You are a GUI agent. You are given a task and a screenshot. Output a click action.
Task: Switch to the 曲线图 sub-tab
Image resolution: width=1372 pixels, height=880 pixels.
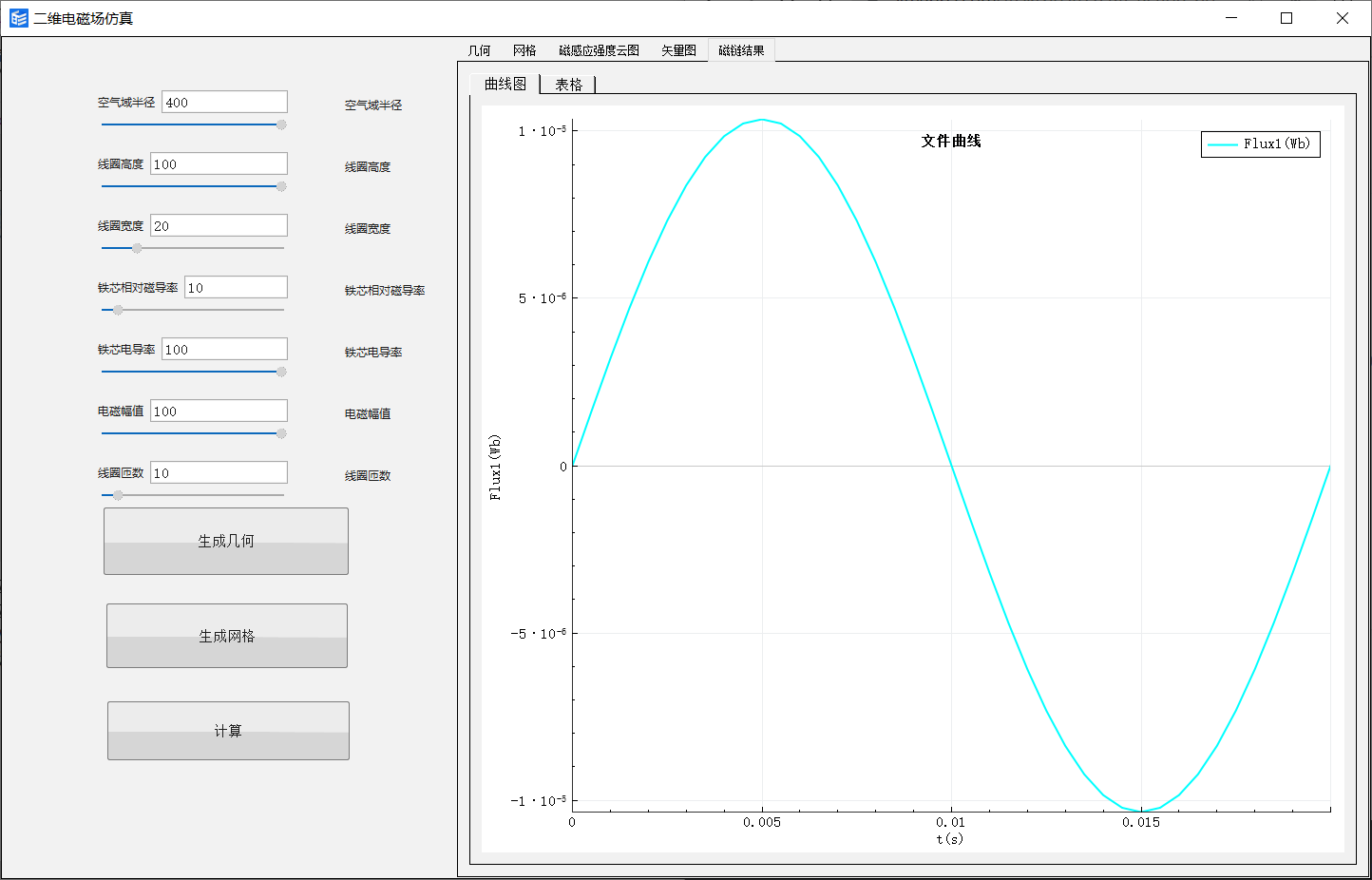coord(505,84)
